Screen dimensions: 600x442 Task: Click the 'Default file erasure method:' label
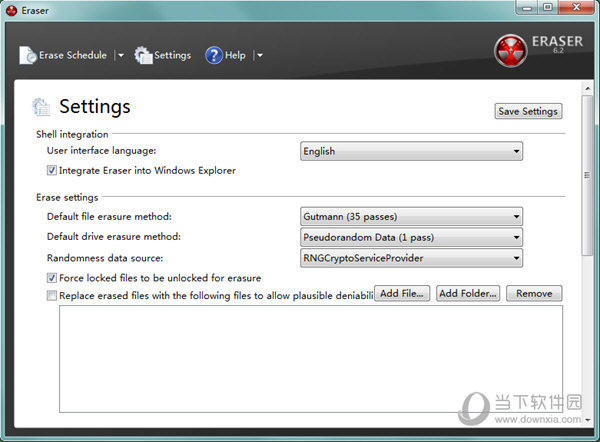[109, 217]
